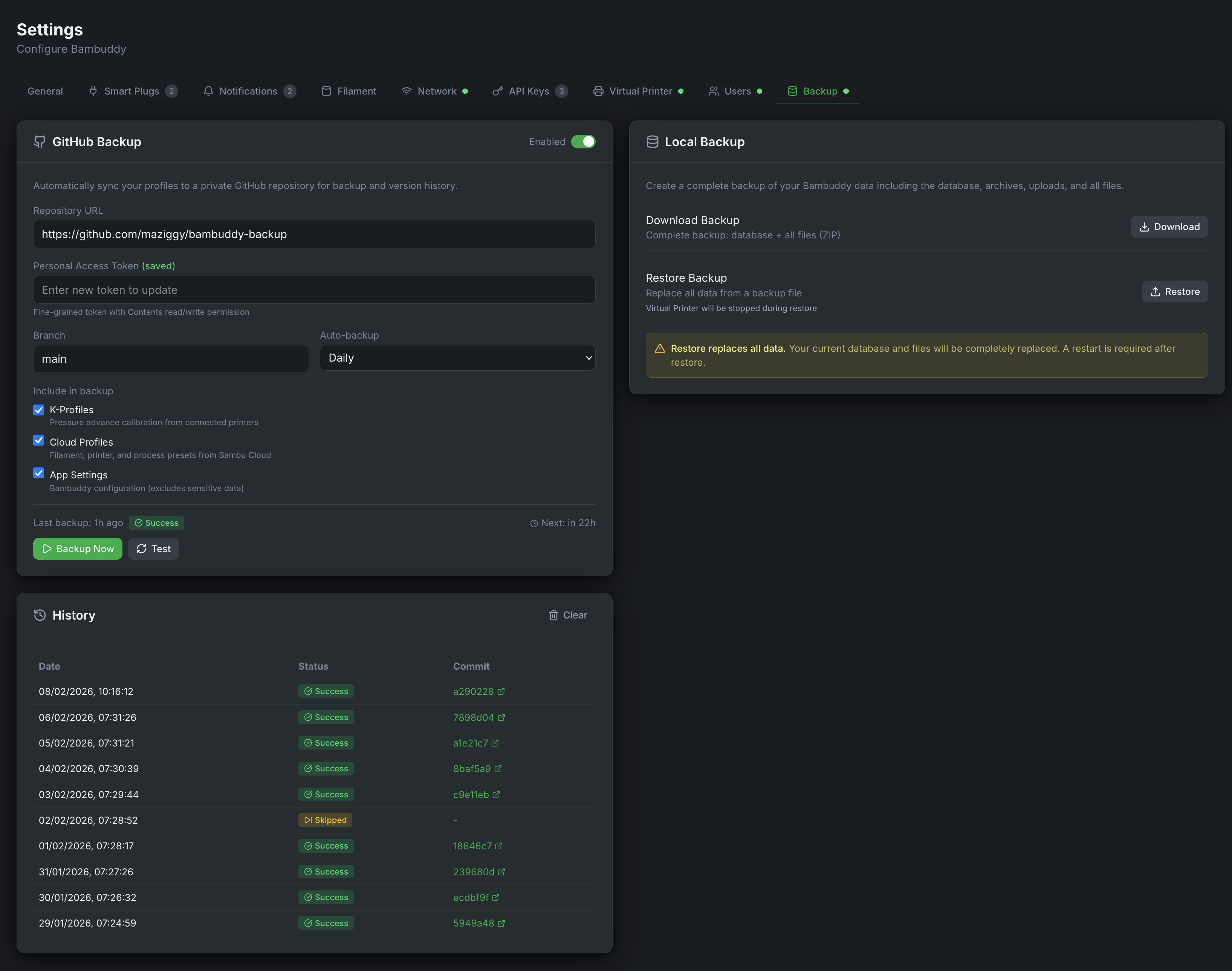Click the warning triangle icon in restore notice
This screenshot has width=1232, height=971.
pyautogui.click(x=659, y=348)
